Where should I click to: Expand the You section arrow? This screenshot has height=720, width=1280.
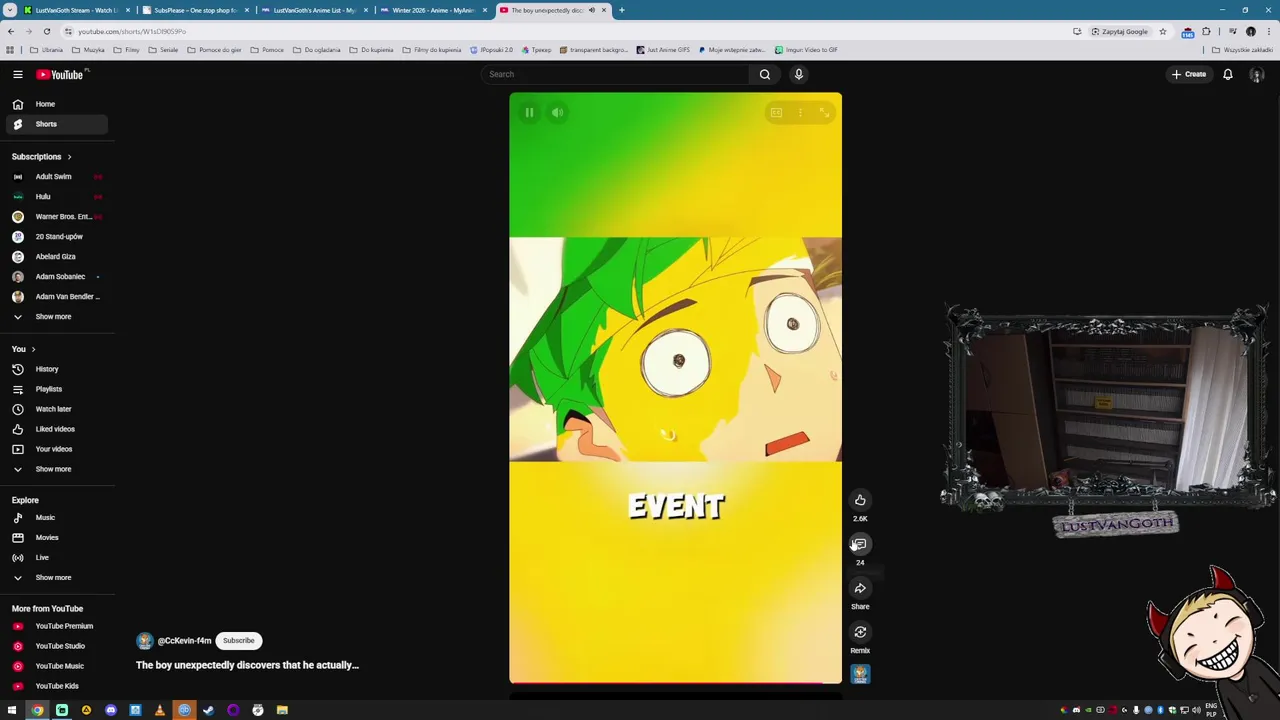[x=33, y=349]
